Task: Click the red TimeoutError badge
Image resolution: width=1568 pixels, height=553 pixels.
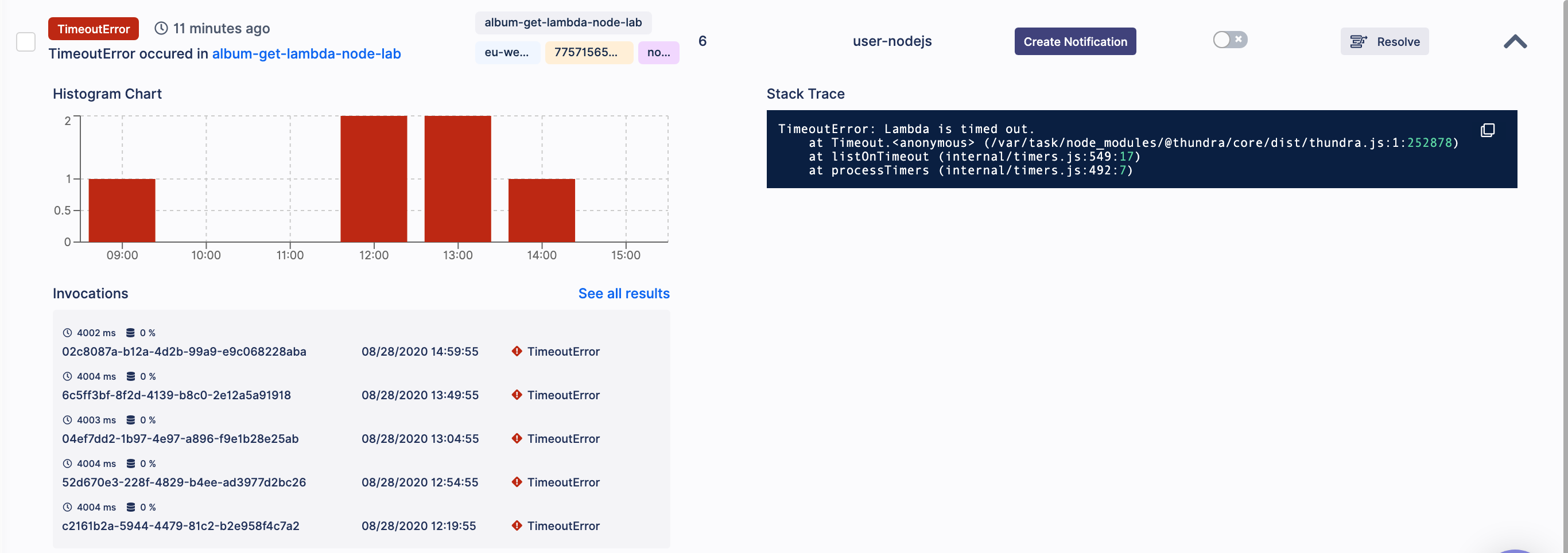Action: [93, 29]
